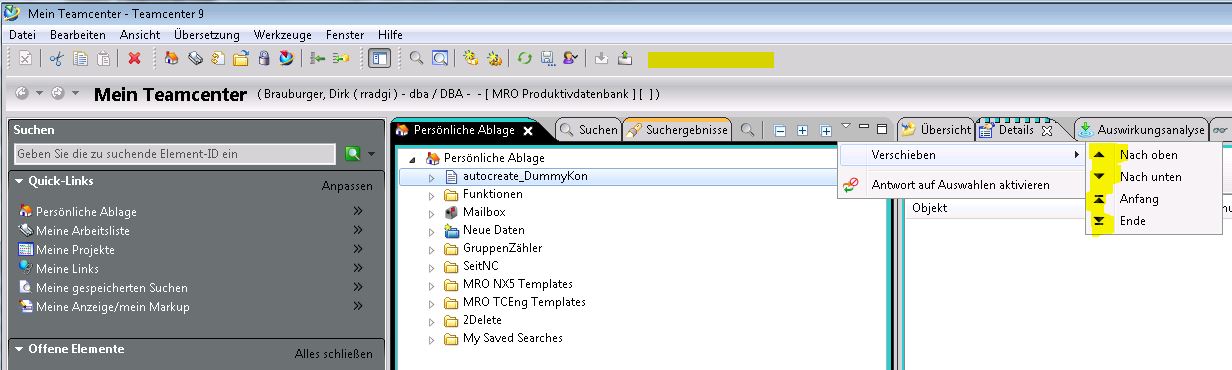Open the Bearbeiten menu
Image resolution: width=1232 pixels, height=370 pixels.
(x=78, y=34)
